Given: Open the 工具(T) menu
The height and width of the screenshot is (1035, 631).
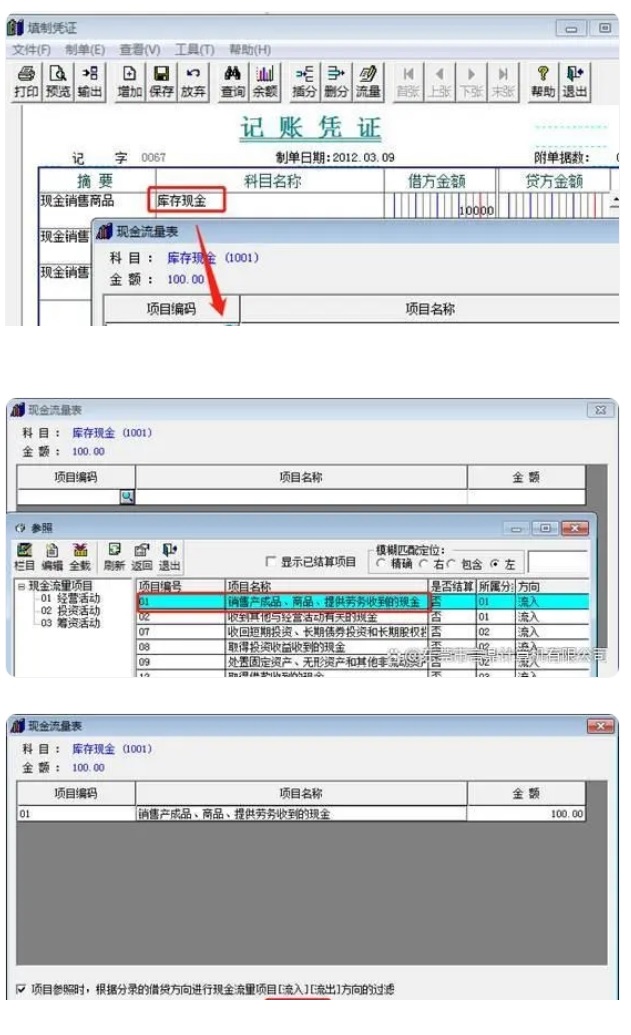Looking at the screenshot, I should click(x=195, y=50).
